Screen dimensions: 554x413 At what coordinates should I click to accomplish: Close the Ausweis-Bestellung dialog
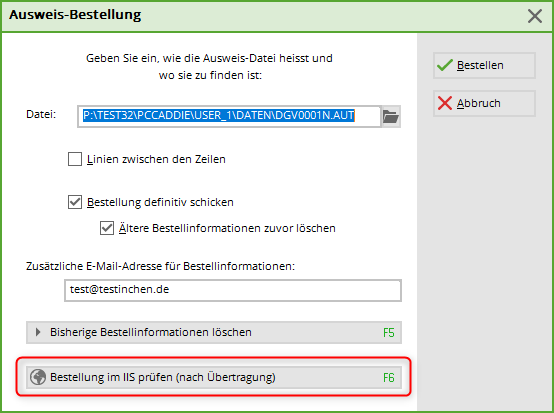pos(535,16)
